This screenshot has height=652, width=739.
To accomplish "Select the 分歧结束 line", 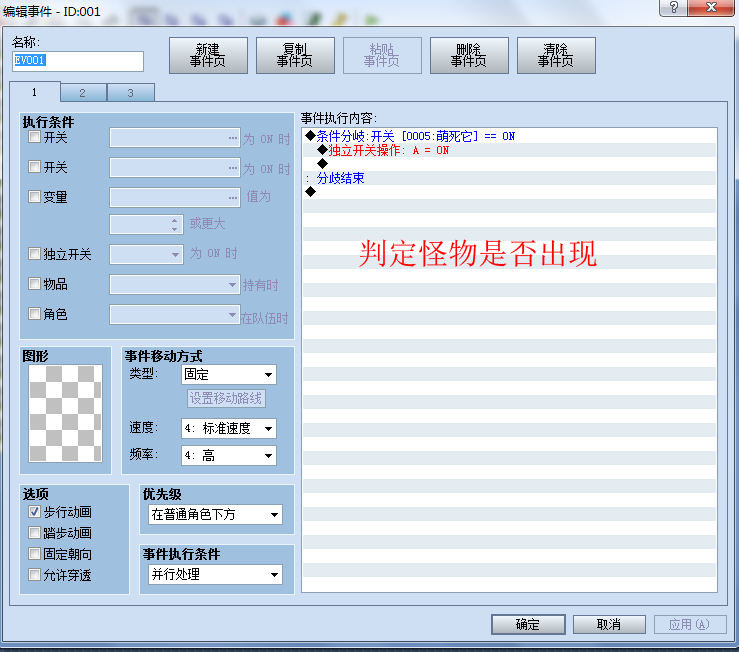I will click(509, 178).
